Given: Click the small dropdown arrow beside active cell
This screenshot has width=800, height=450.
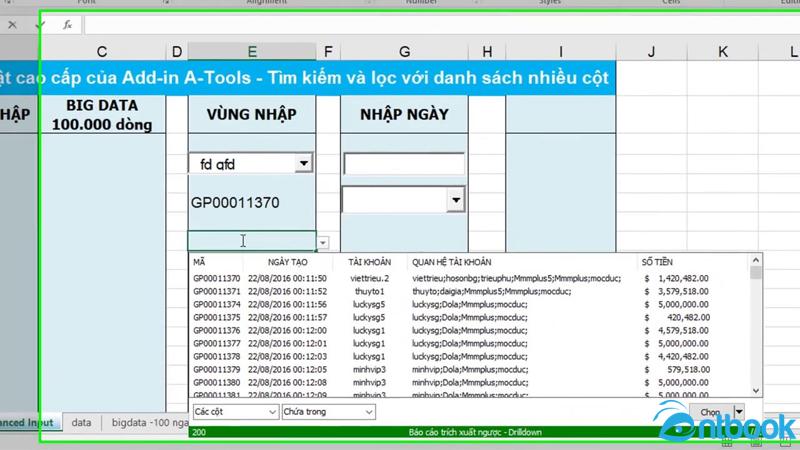Looking at the screenshot, I should click(x=322, y=243).
